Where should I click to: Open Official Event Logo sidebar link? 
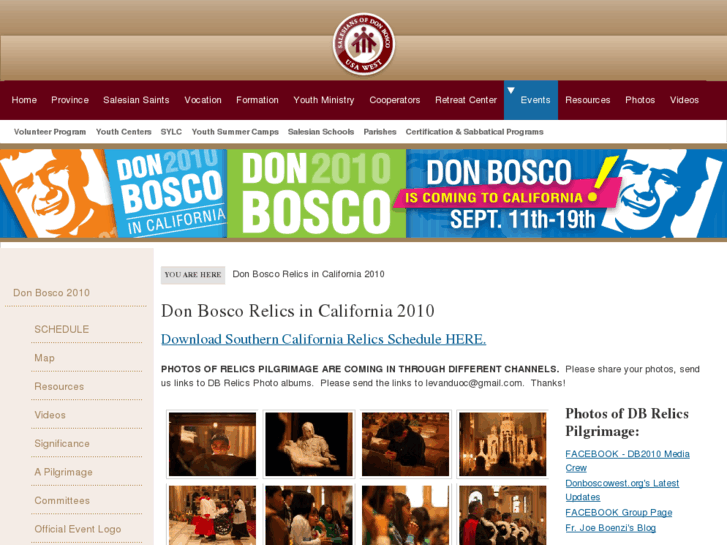pos(77,529)
